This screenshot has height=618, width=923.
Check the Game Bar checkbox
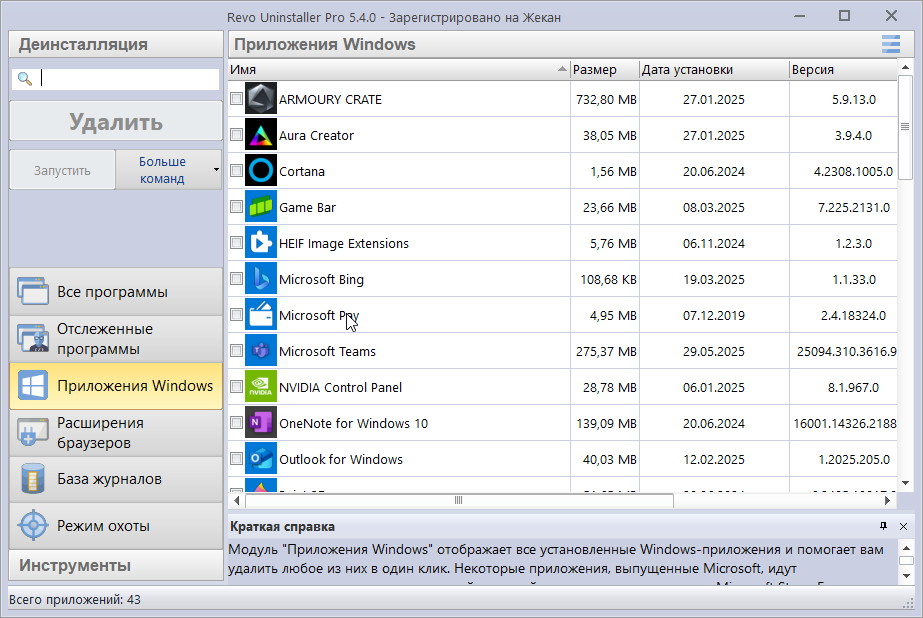tap(236, 207)
